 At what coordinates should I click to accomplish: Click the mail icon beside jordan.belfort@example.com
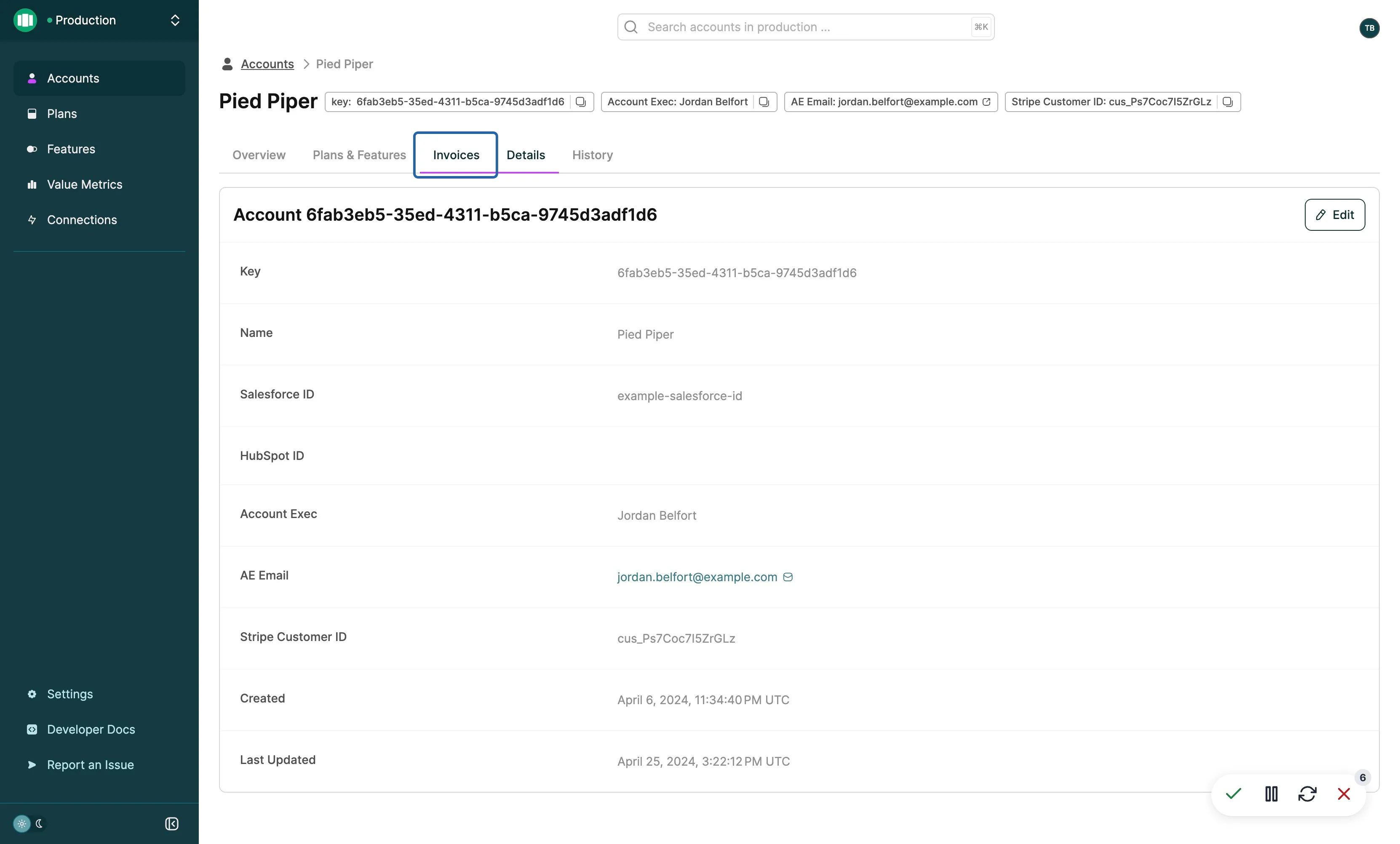(x=788, y=577)
